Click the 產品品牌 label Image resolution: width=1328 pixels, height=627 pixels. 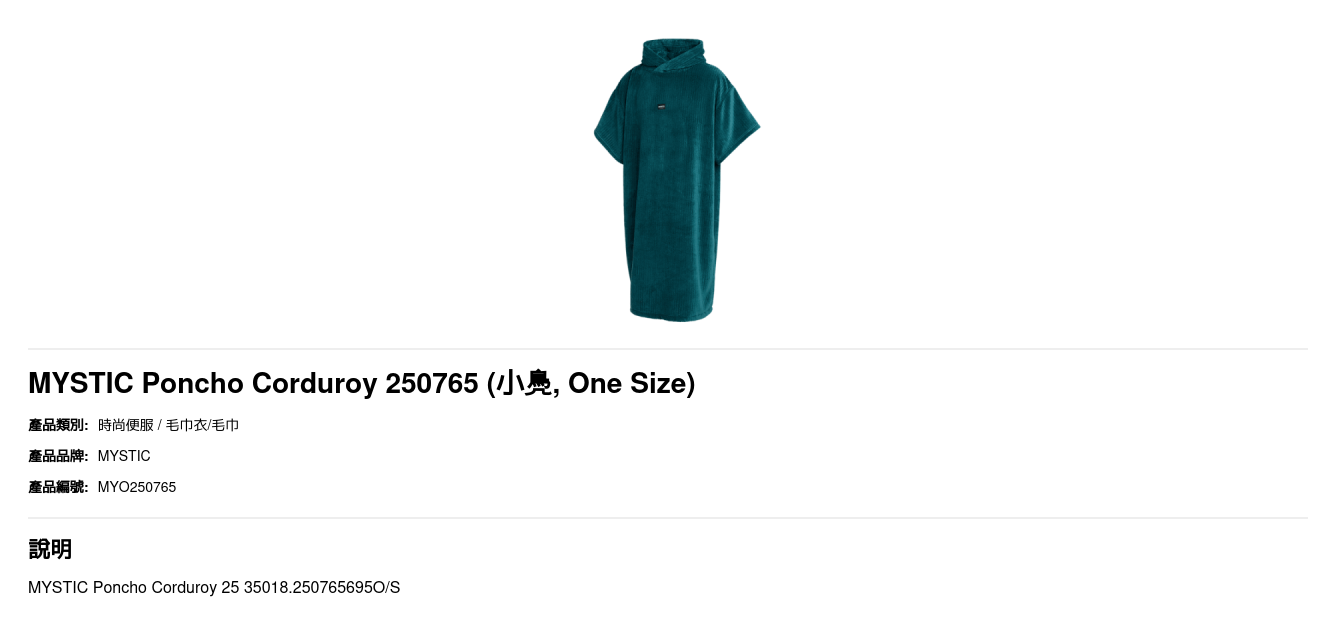pos(58,456)
